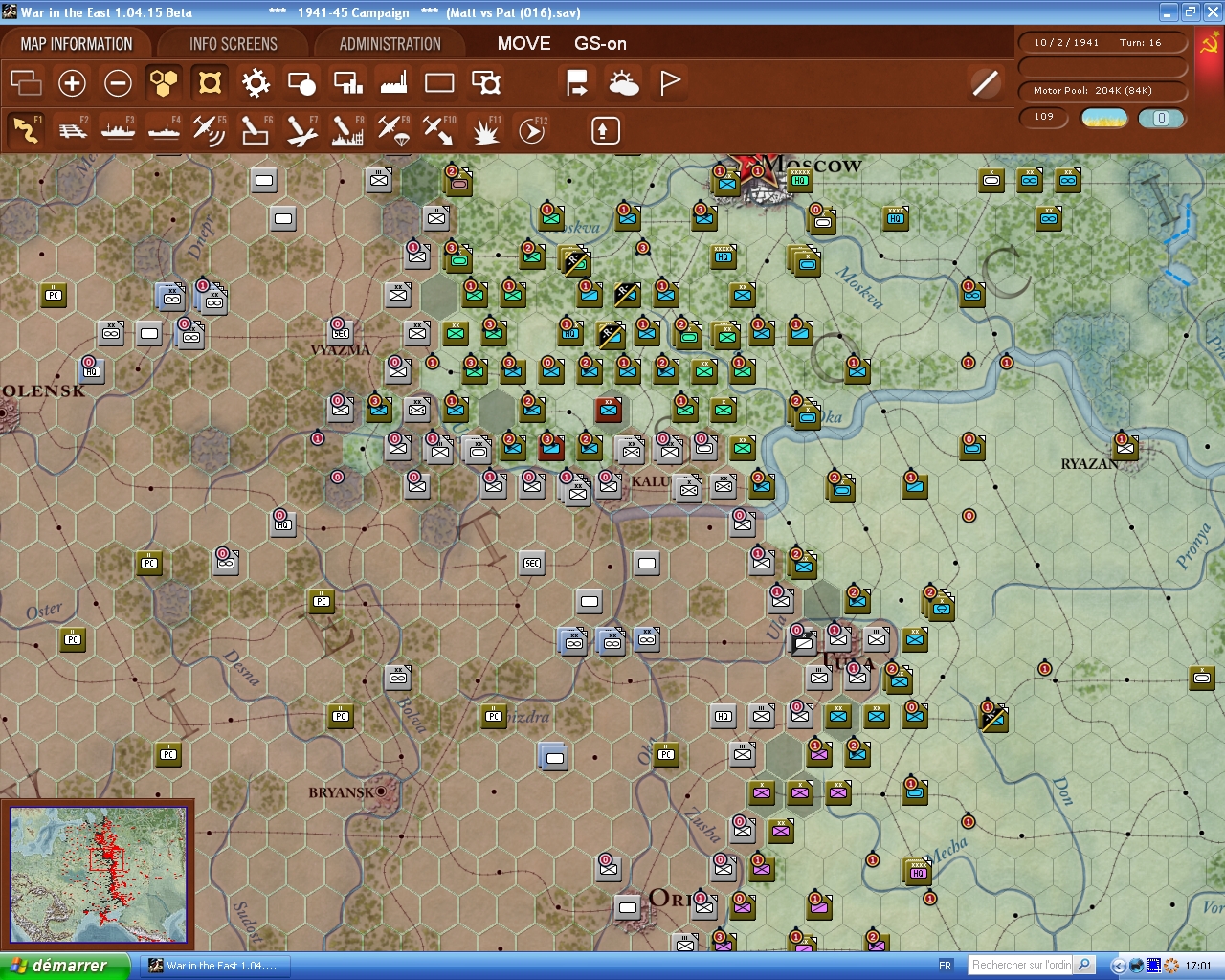Click inside the minimap overview
This screenshot has height=980, width=1225.
[98, 874]
